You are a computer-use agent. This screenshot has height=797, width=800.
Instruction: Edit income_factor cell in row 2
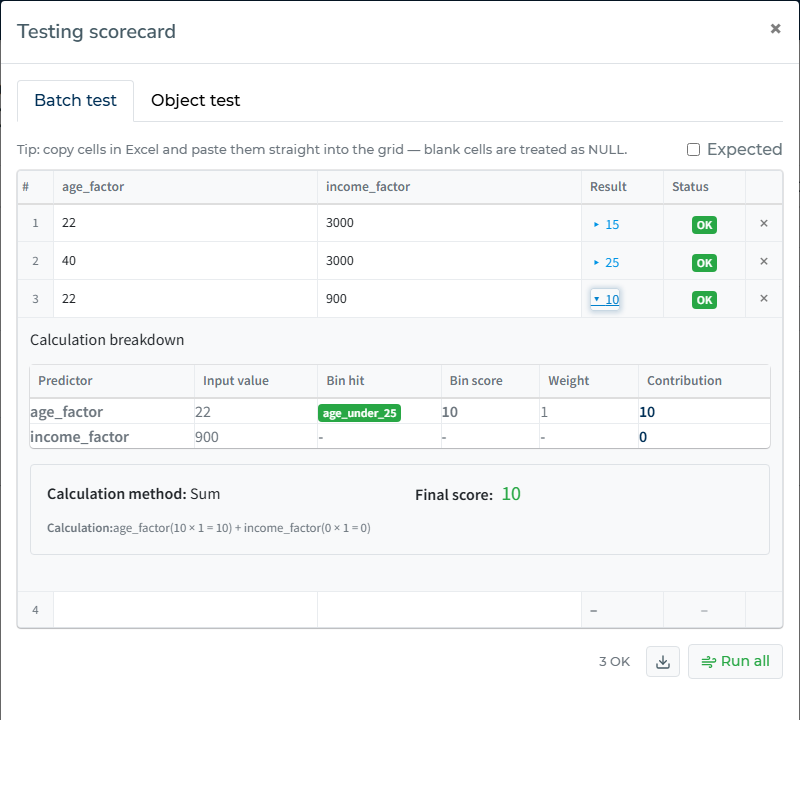[x=449, y=261]
